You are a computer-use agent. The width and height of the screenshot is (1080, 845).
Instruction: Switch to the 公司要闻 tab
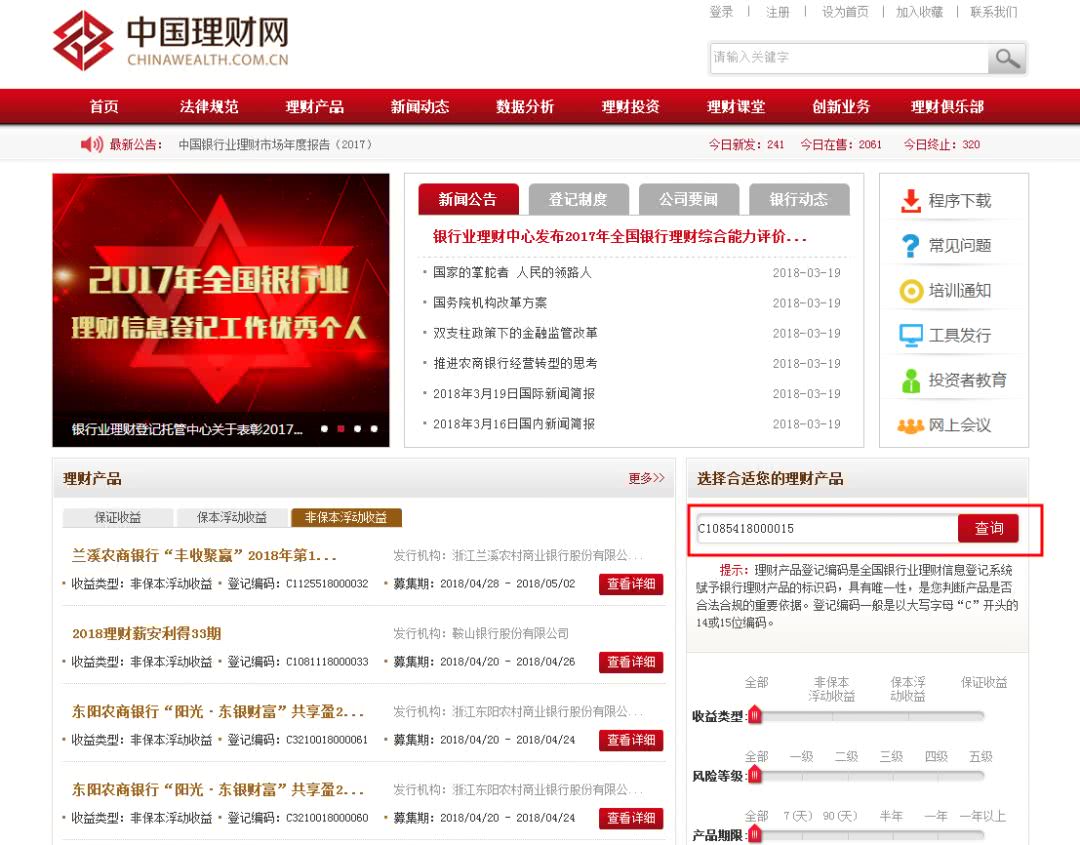tap(689, 200)
